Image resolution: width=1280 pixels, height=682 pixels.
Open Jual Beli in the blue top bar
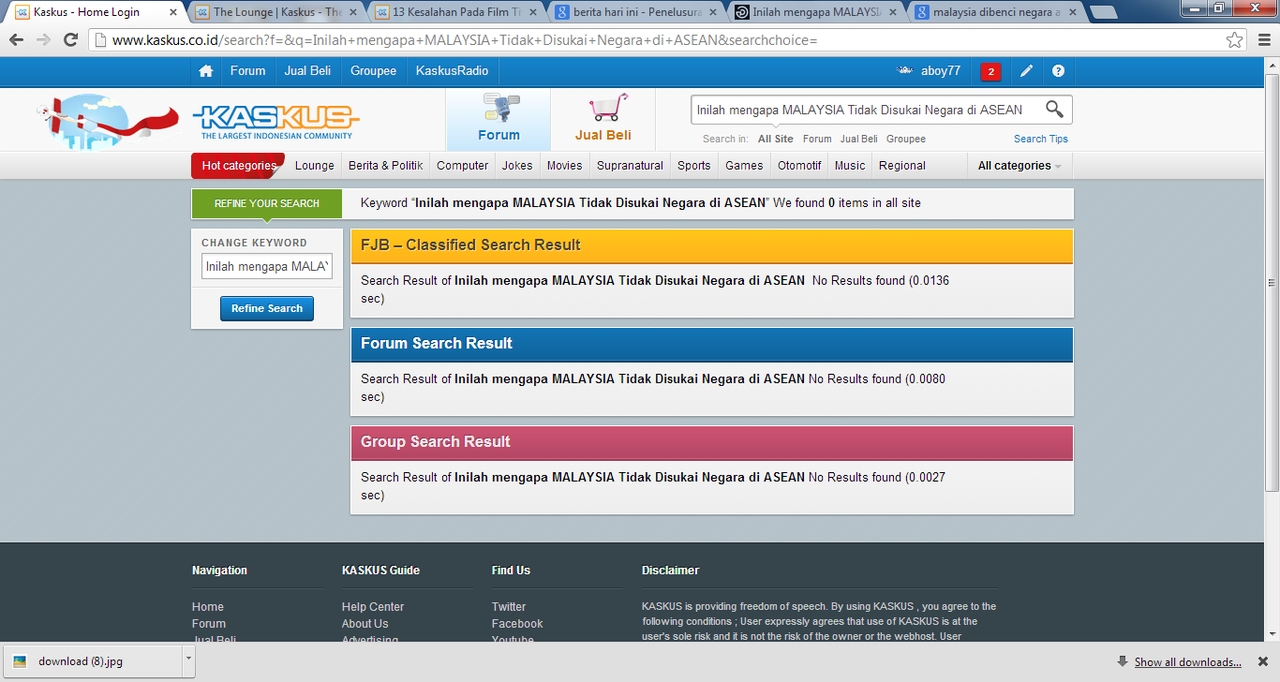pyautogui.click(x=308, y=71)
